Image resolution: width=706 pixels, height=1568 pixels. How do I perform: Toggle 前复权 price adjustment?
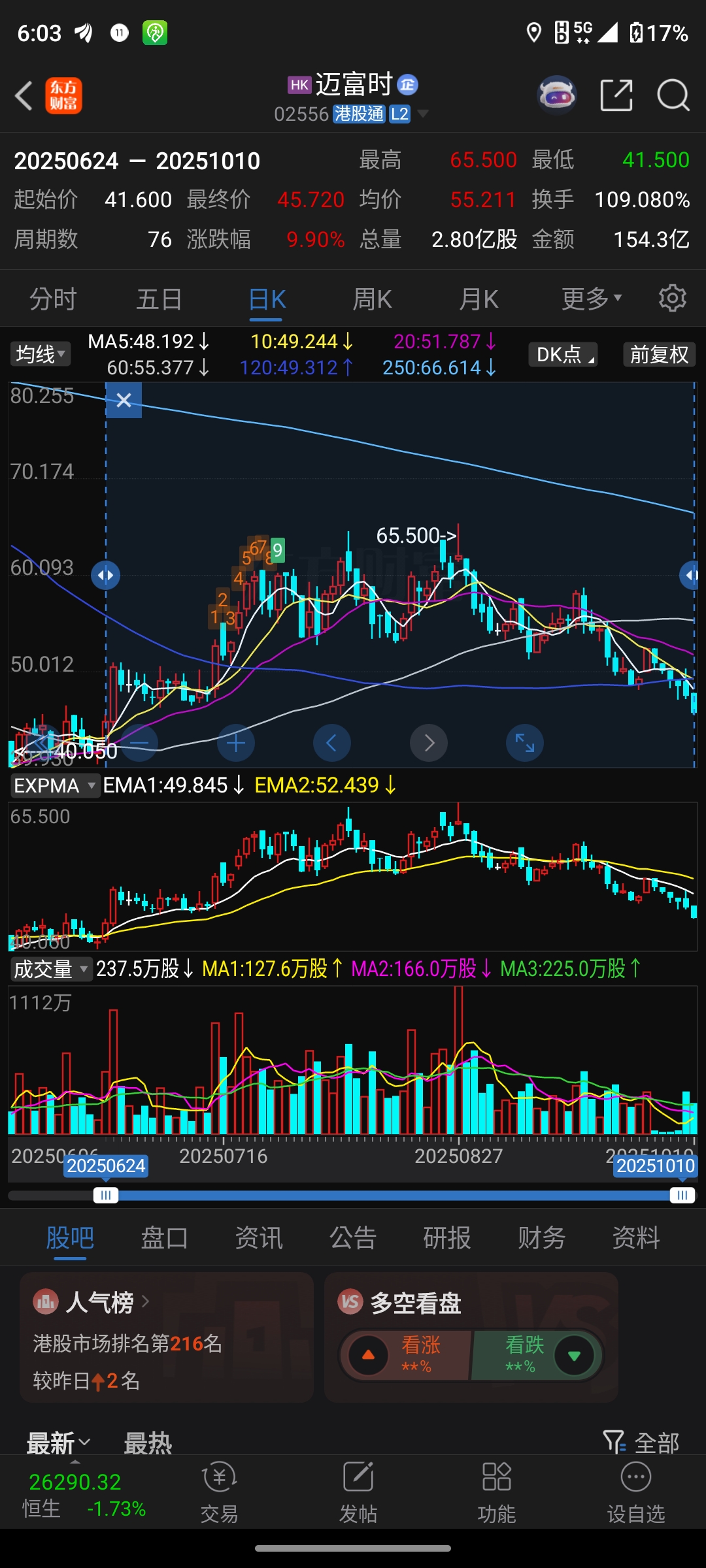659,354
